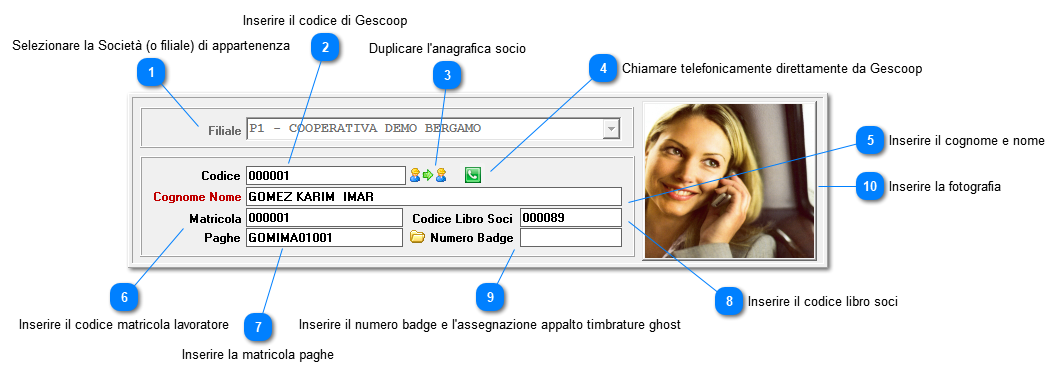Image resolution: width=1061 pixels, height=378 pixels.
Task: Click the Cognome Nome field with GOMEZ KARIM
Action: click(434, 197)
